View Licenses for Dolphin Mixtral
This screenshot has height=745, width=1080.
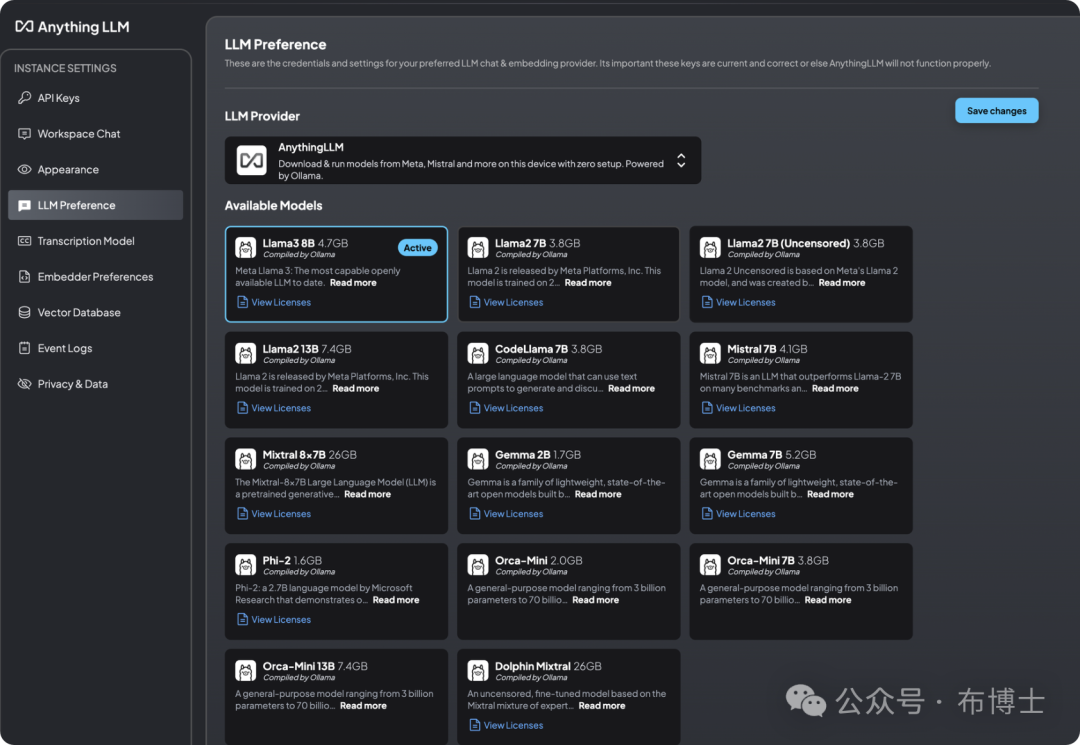(506, 725)
